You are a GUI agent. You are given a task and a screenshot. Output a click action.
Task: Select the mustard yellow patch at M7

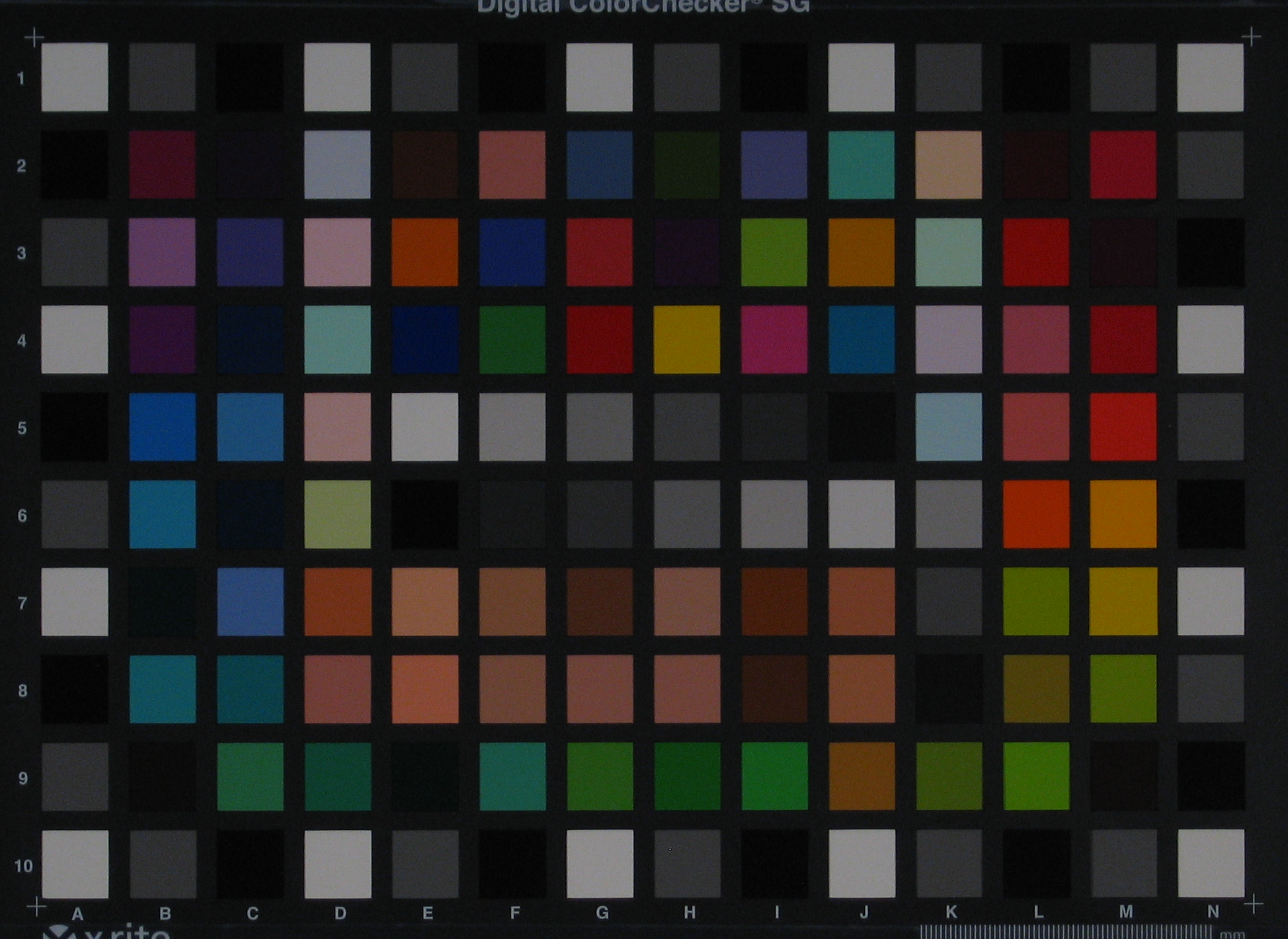tap(1123, 601)
